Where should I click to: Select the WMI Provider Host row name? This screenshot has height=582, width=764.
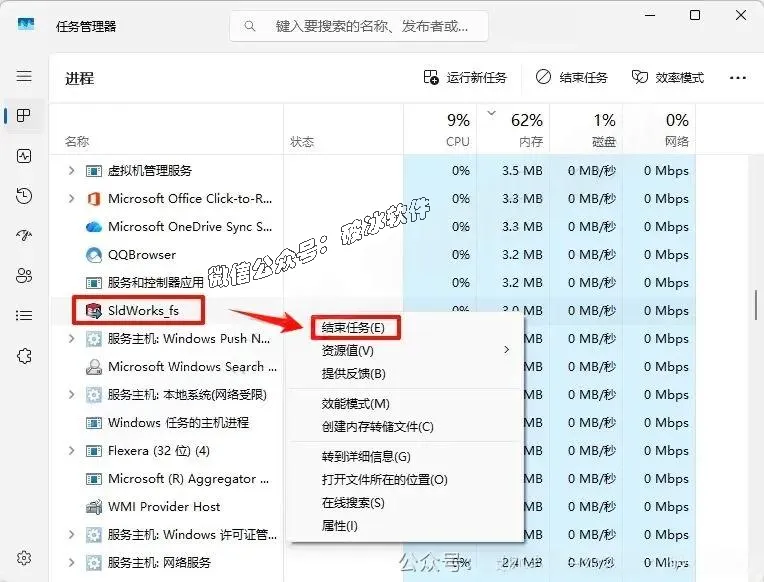[164, 507]
